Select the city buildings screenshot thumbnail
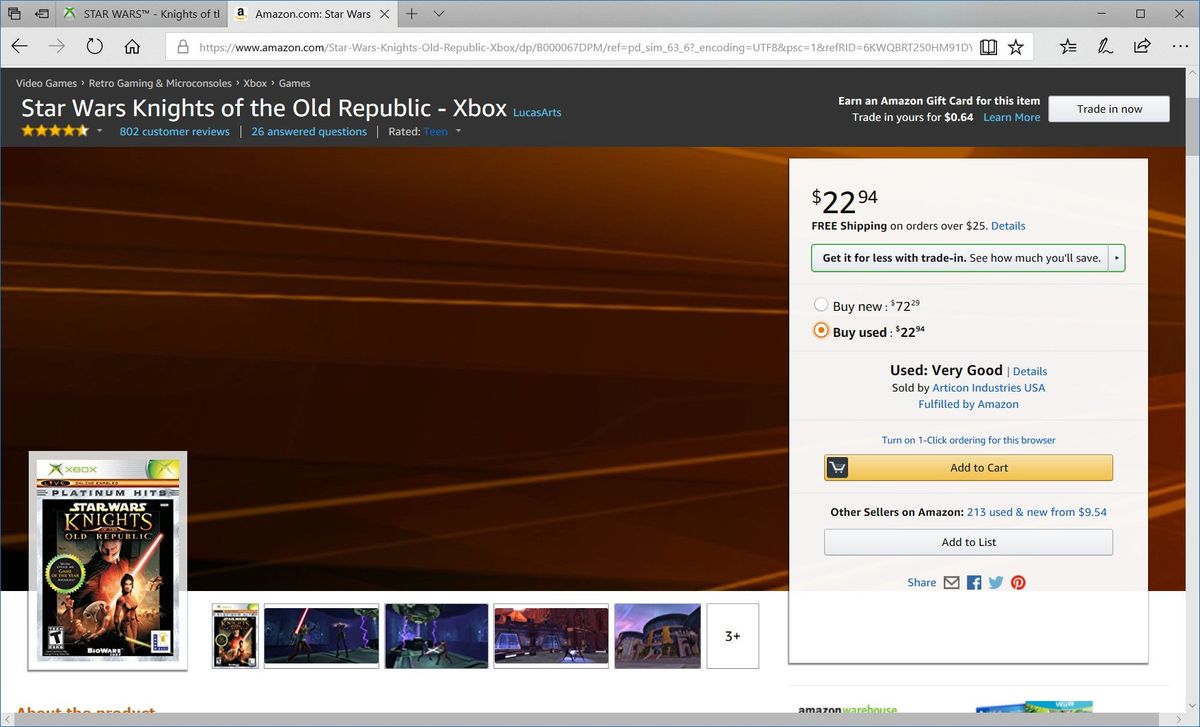 657,636
